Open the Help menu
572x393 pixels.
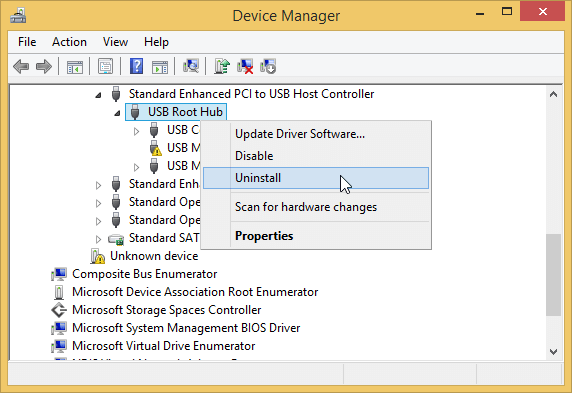pyautogui.click(x=156, y=42)
